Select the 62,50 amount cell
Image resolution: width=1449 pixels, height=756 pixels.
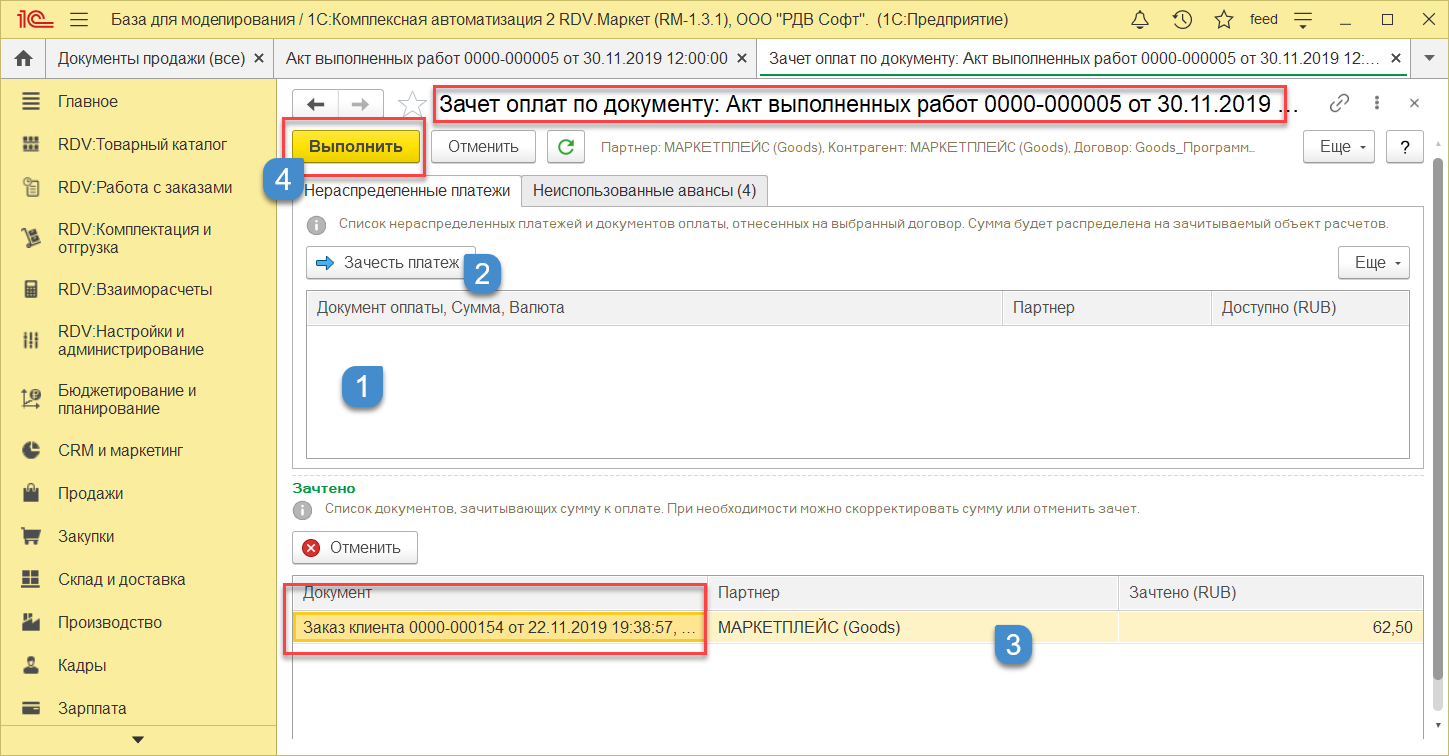tap(1270, 628)
